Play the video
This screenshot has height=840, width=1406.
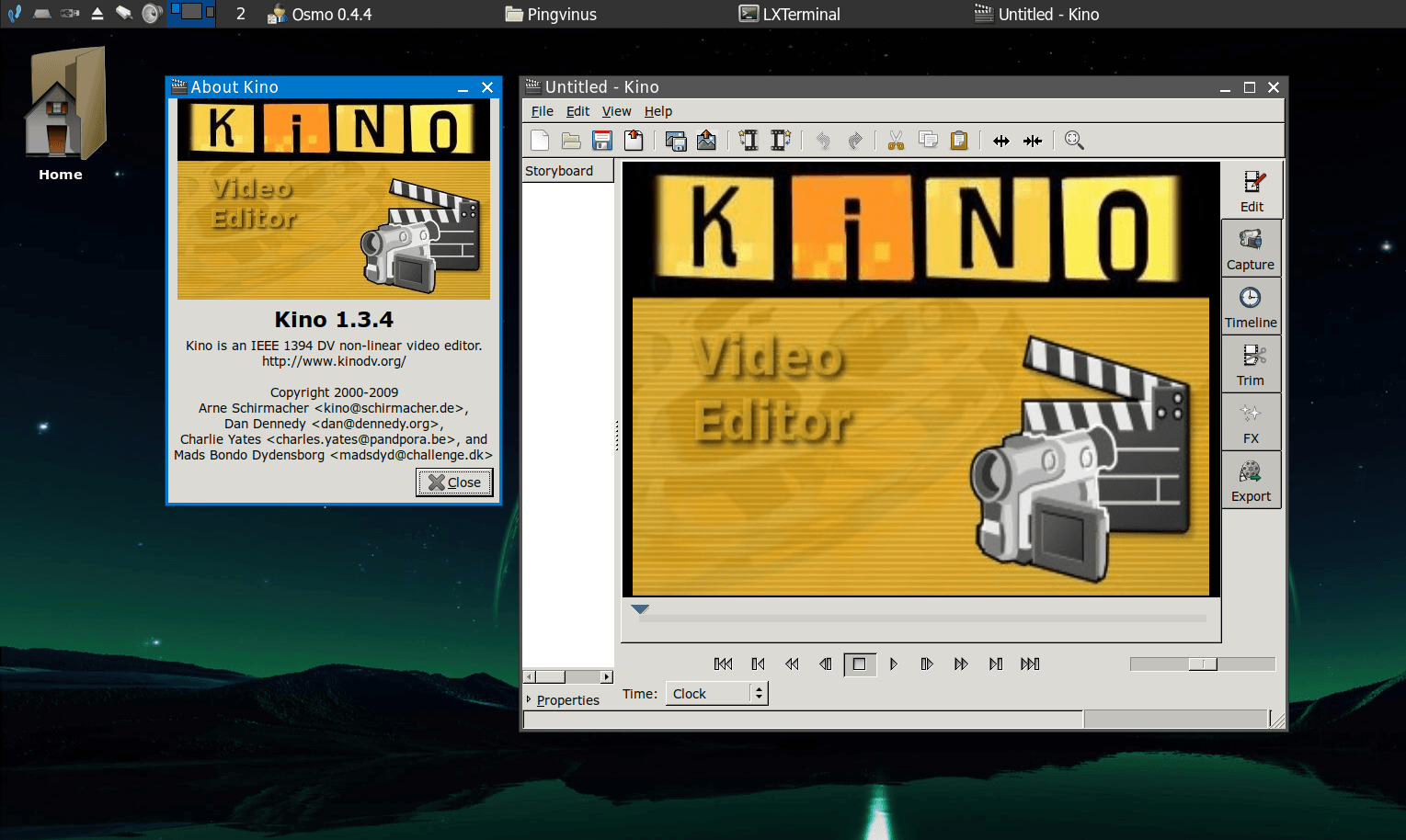click(893, 664)
